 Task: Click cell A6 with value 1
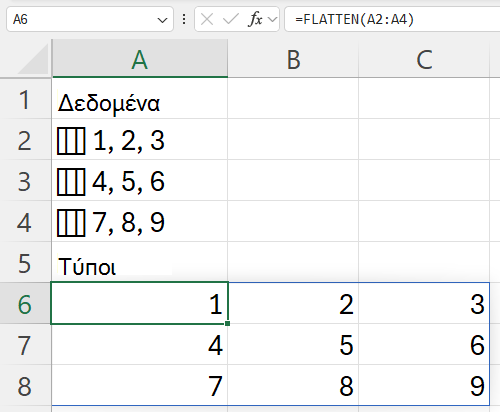click(x=140, y=303)
